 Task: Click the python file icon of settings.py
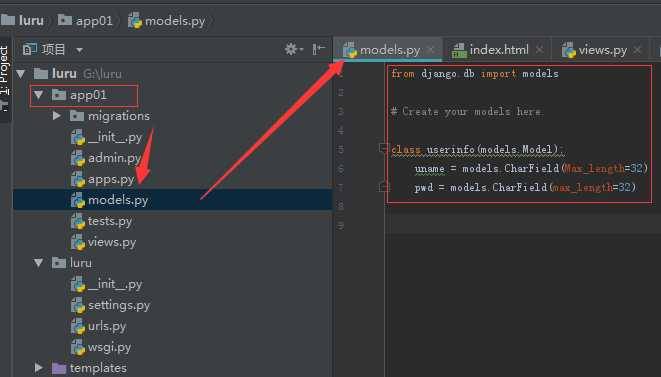click(x=78, y=305)
